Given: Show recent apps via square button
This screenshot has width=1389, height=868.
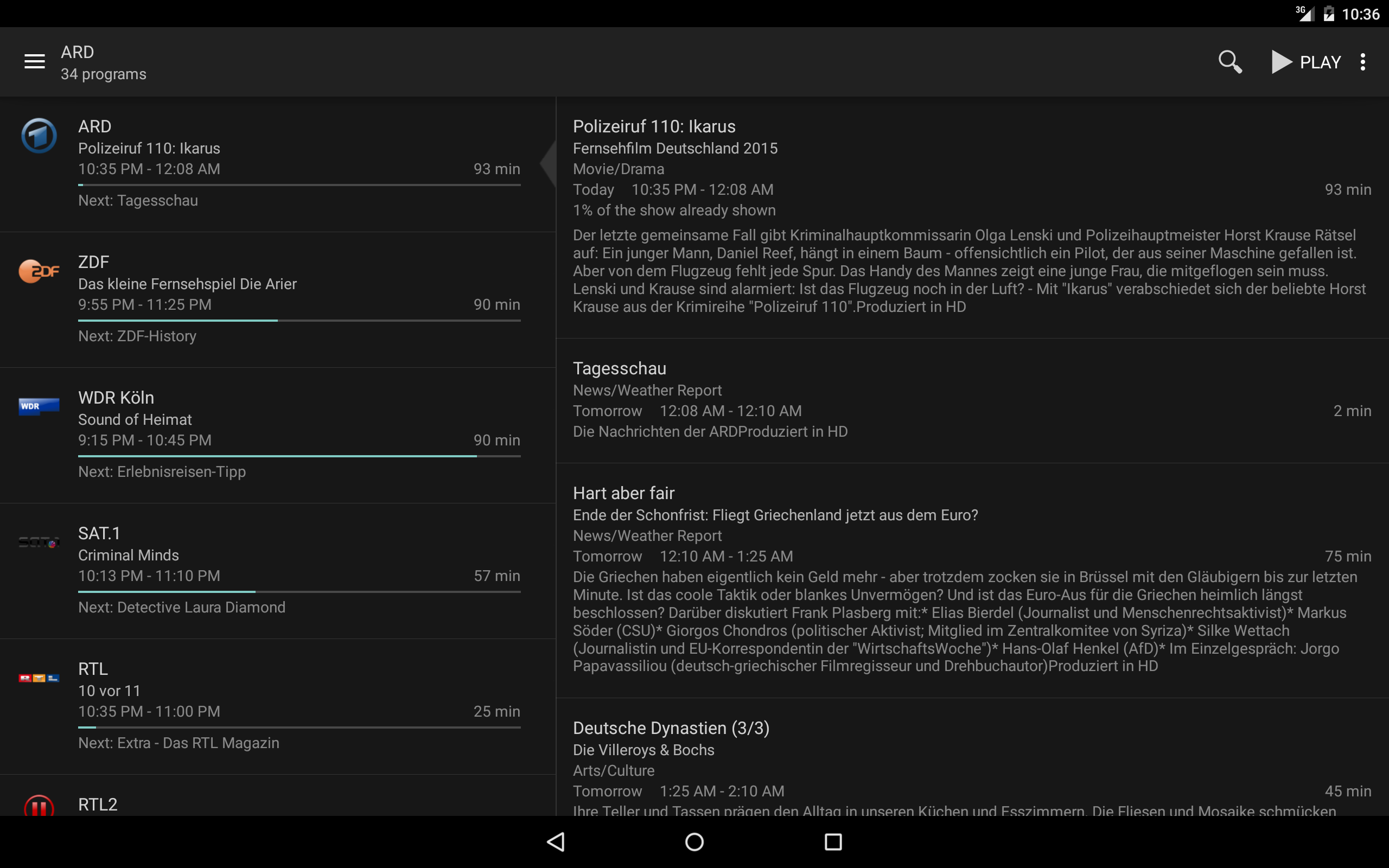Looking at the screenshot, I should pos(833,841).
